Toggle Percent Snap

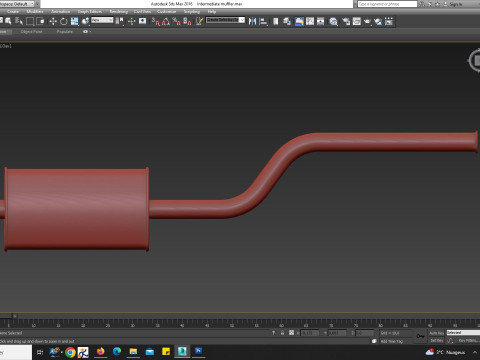[176, 21]
